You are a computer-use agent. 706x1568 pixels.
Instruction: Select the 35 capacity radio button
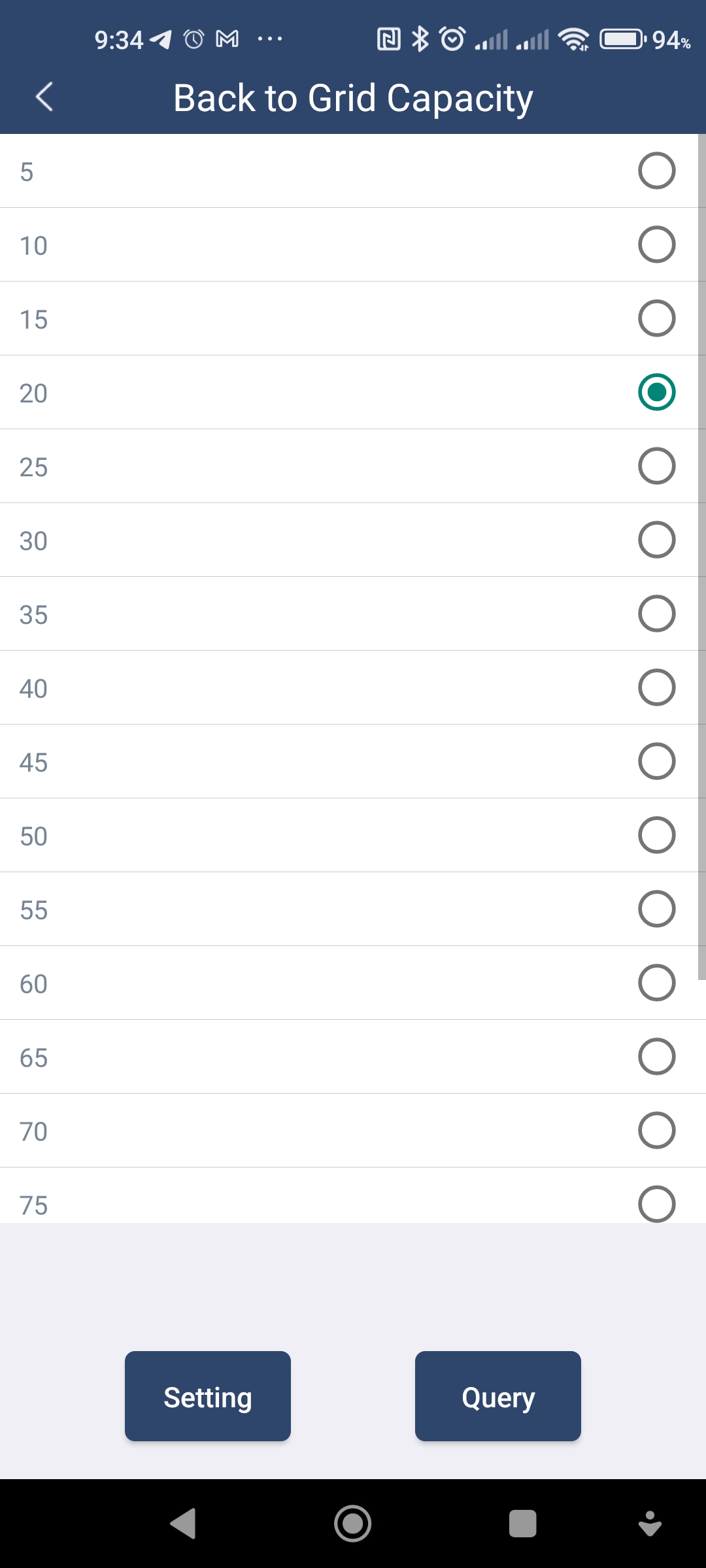tap(656, 613)
